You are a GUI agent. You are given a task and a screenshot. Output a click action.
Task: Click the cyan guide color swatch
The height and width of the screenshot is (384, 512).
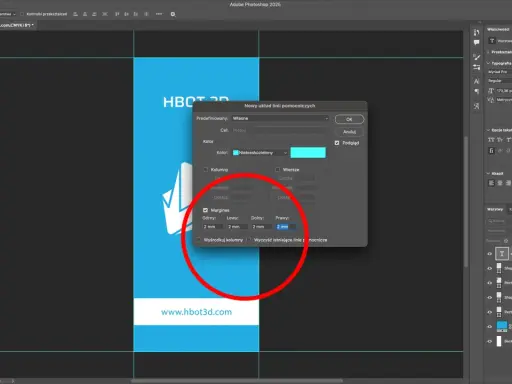(x=308, y=153)
